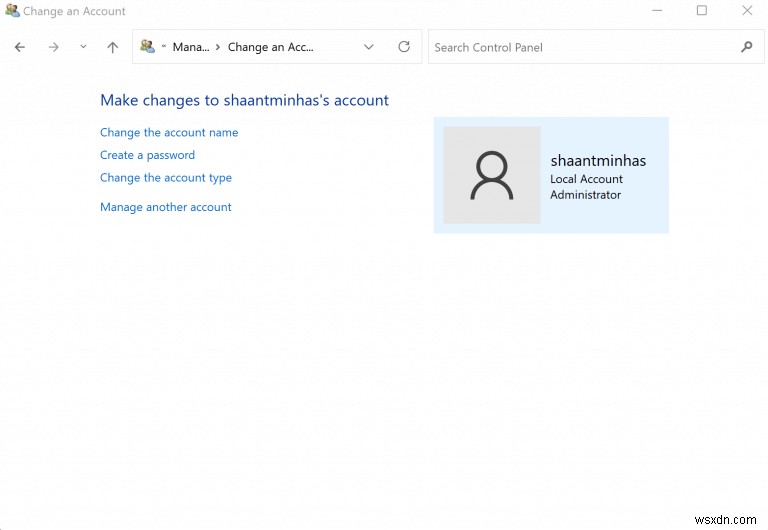Click the User Accounts icon in the address bar
The image size is (768, 530).
click(x=148, y=47)
